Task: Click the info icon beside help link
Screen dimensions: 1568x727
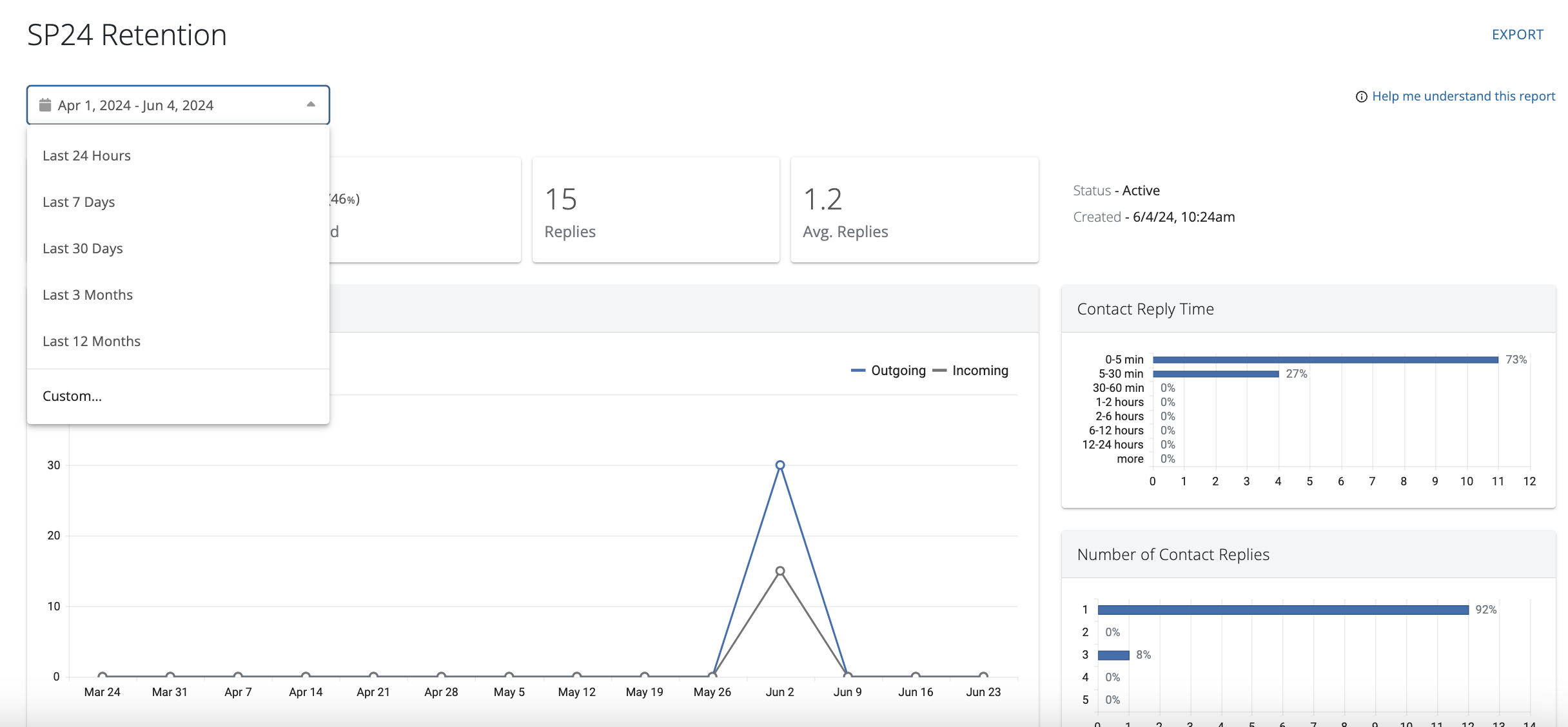Action: 1361,97
